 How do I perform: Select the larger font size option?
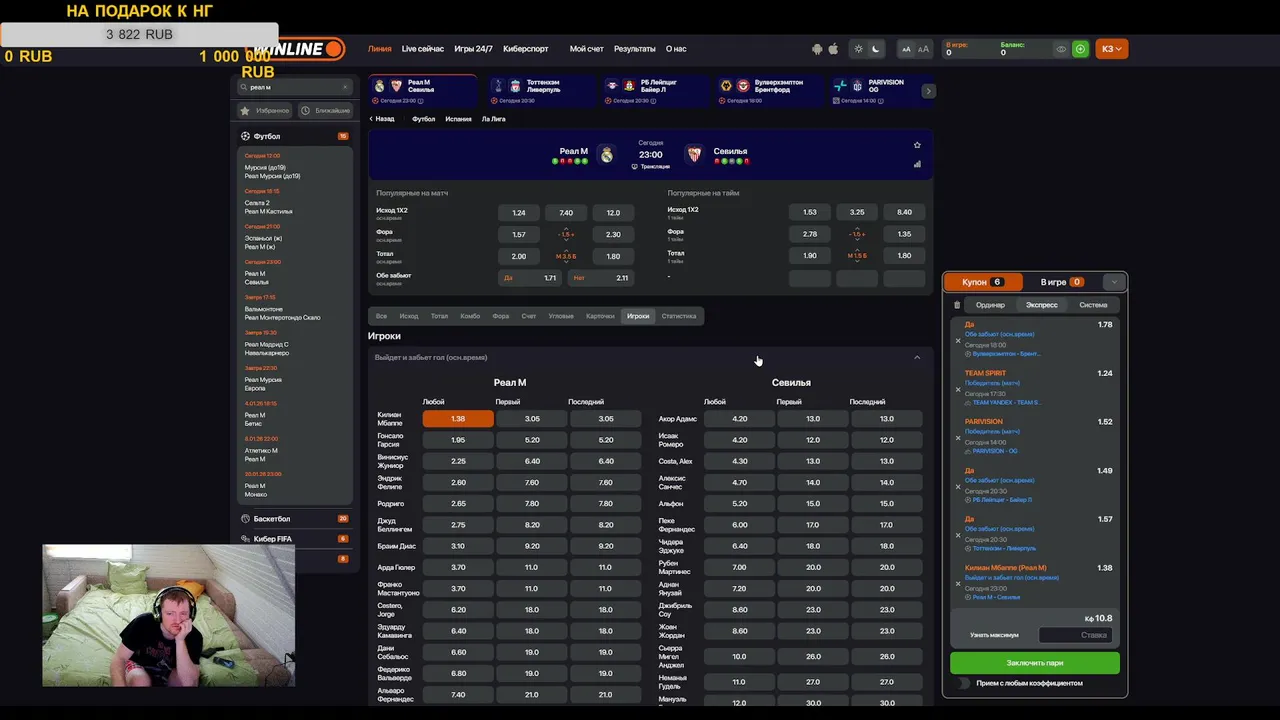click(923, 49)
